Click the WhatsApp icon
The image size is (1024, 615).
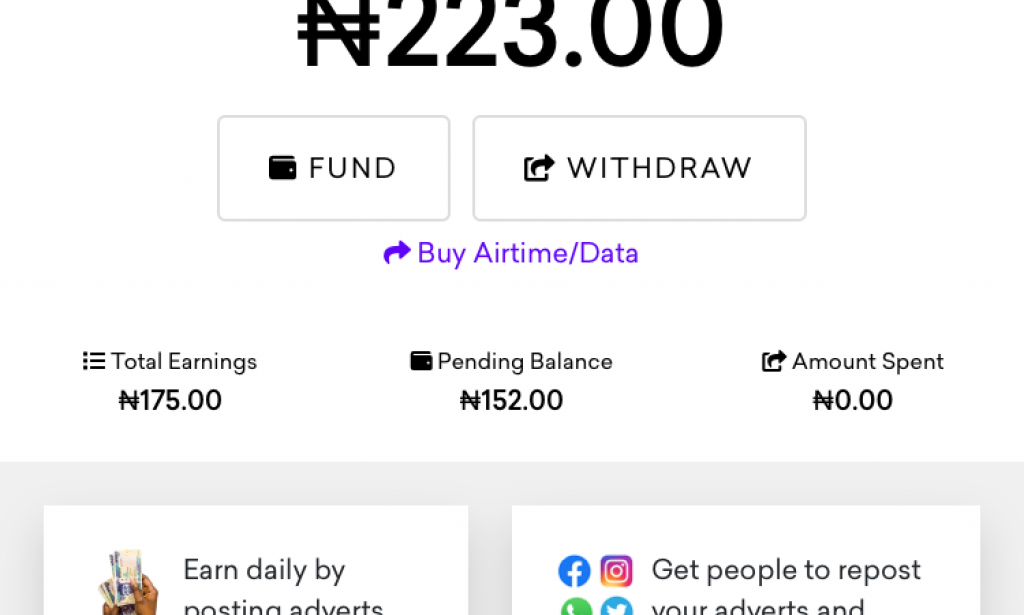tap(575, 608)
